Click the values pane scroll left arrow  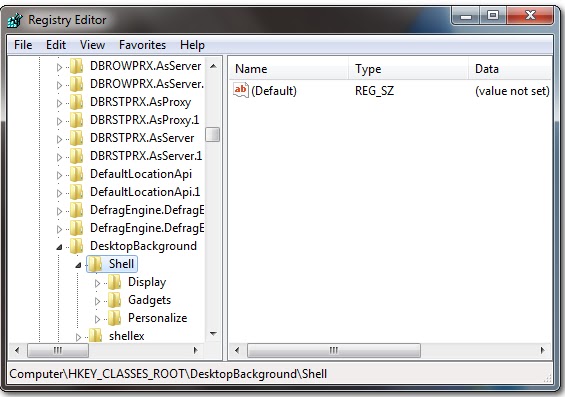[x=237, y=350]
